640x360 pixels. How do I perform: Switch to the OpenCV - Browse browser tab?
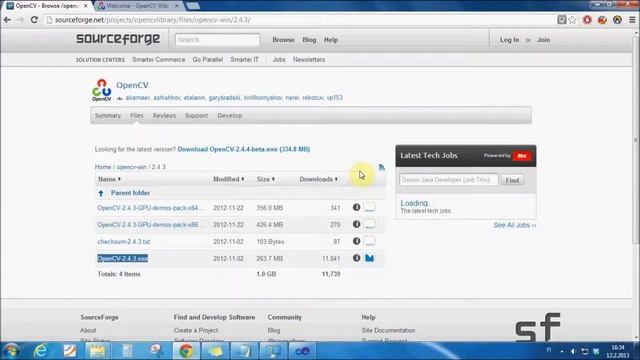point(47,6)
